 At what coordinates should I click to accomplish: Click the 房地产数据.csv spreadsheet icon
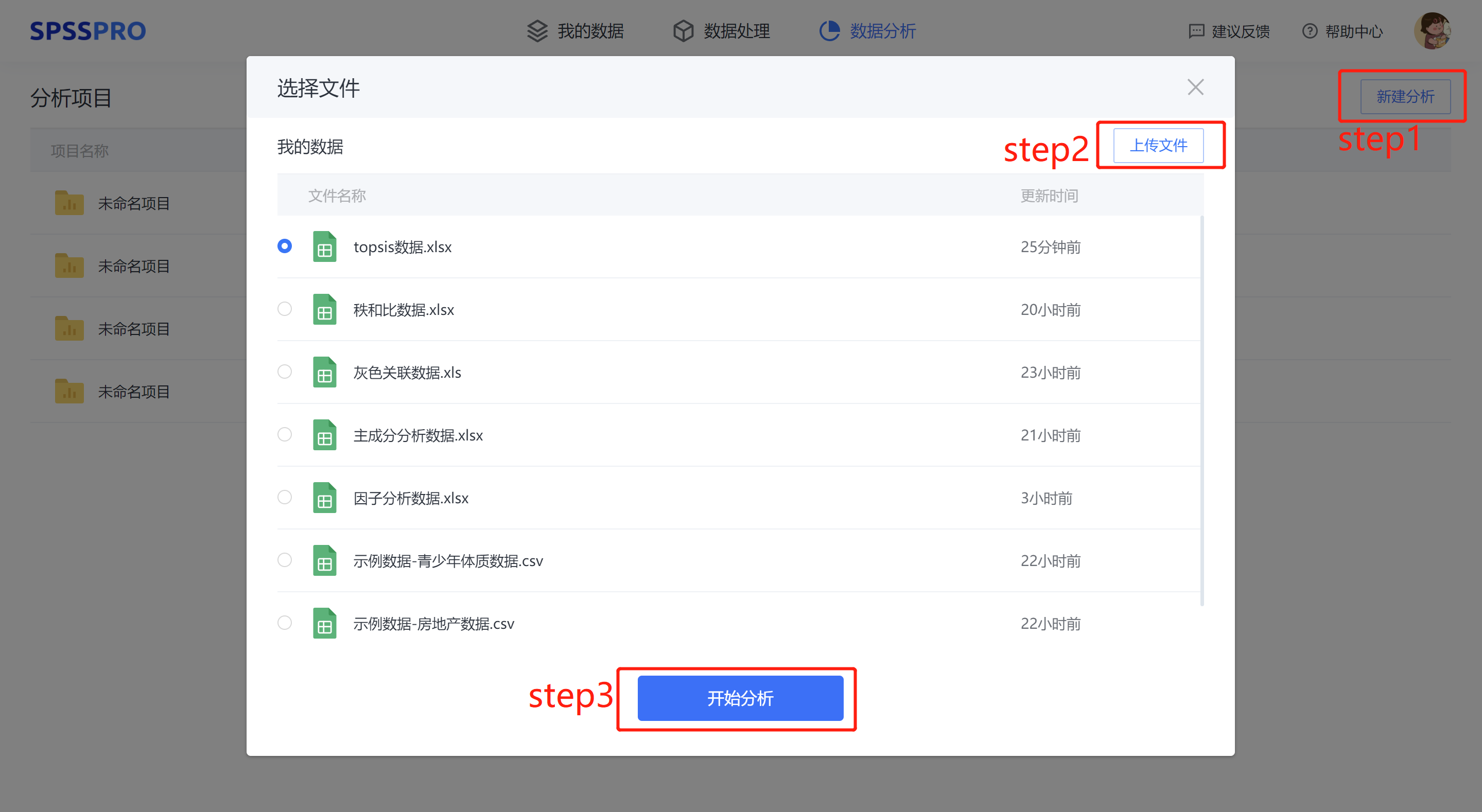pos(324,623)
